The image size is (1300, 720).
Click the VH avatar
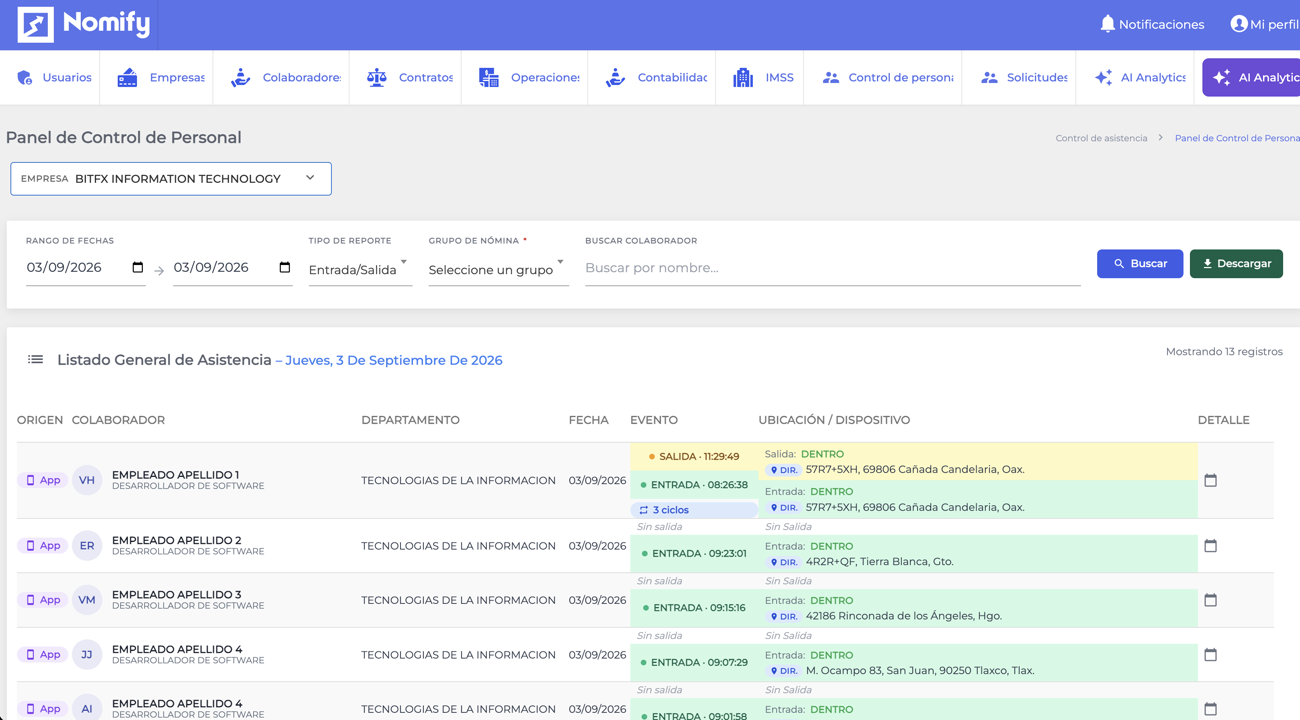[87, 480]
